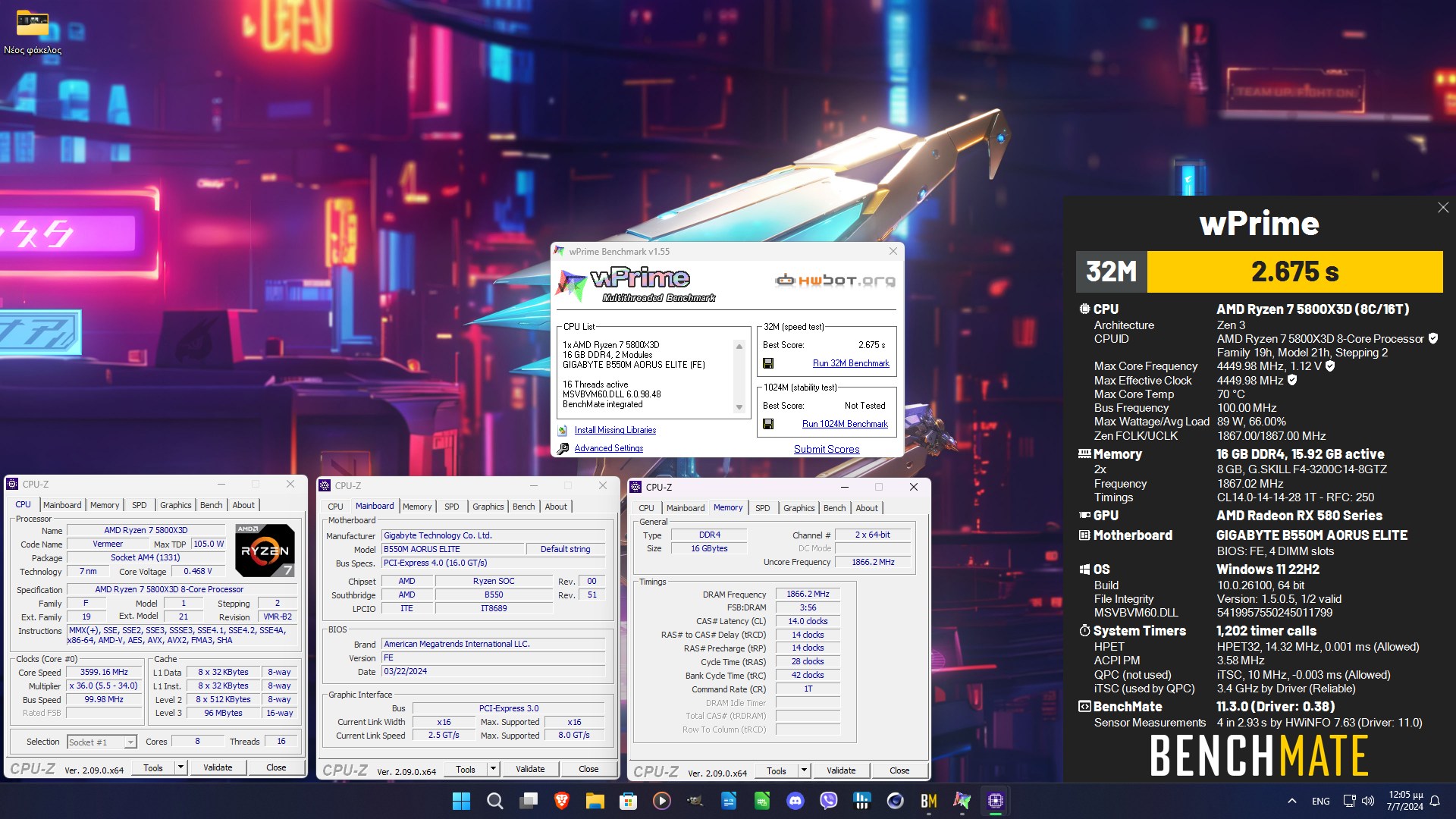Click the Ryzen 7 logo in CPU-Z
This screenshot has height=819, width=1456.
coord(265,550)
